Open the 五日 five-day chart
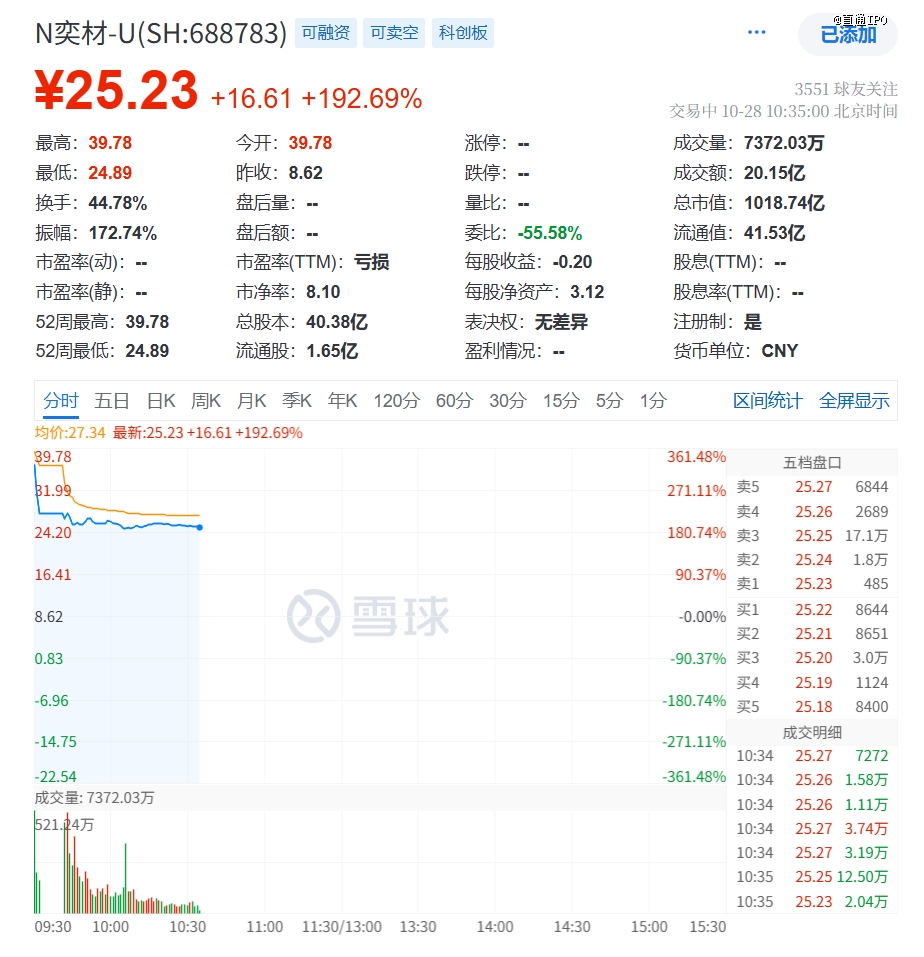Screen dimensions: 924x957 pyautogui.click(x=111, y=400)
